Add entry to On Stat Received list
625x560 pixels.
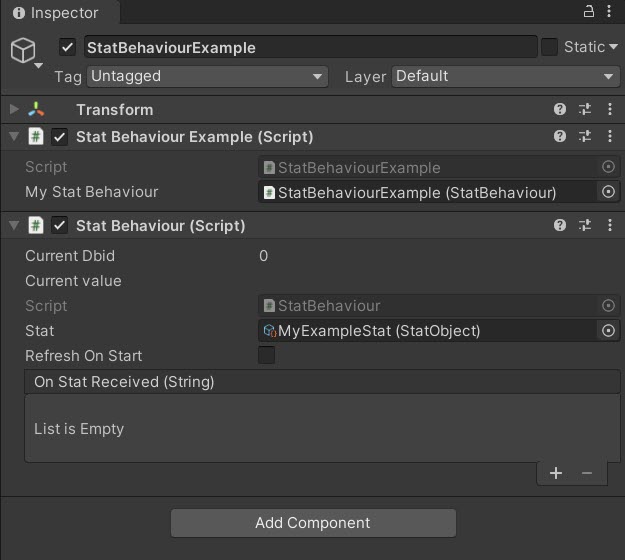[556, 473]
